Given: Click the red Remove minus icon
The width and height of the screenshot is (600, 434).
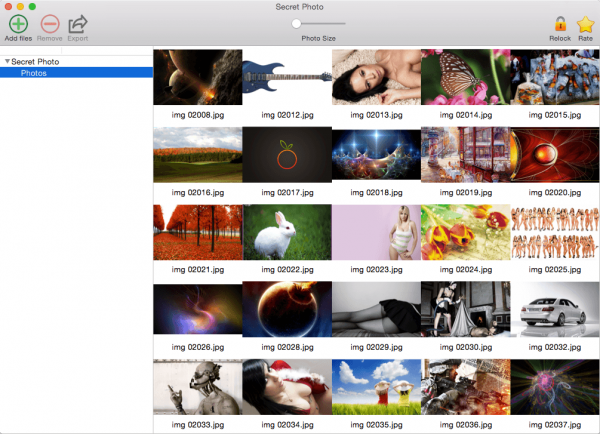Looking at the screenshot, I should coord(50,24).
